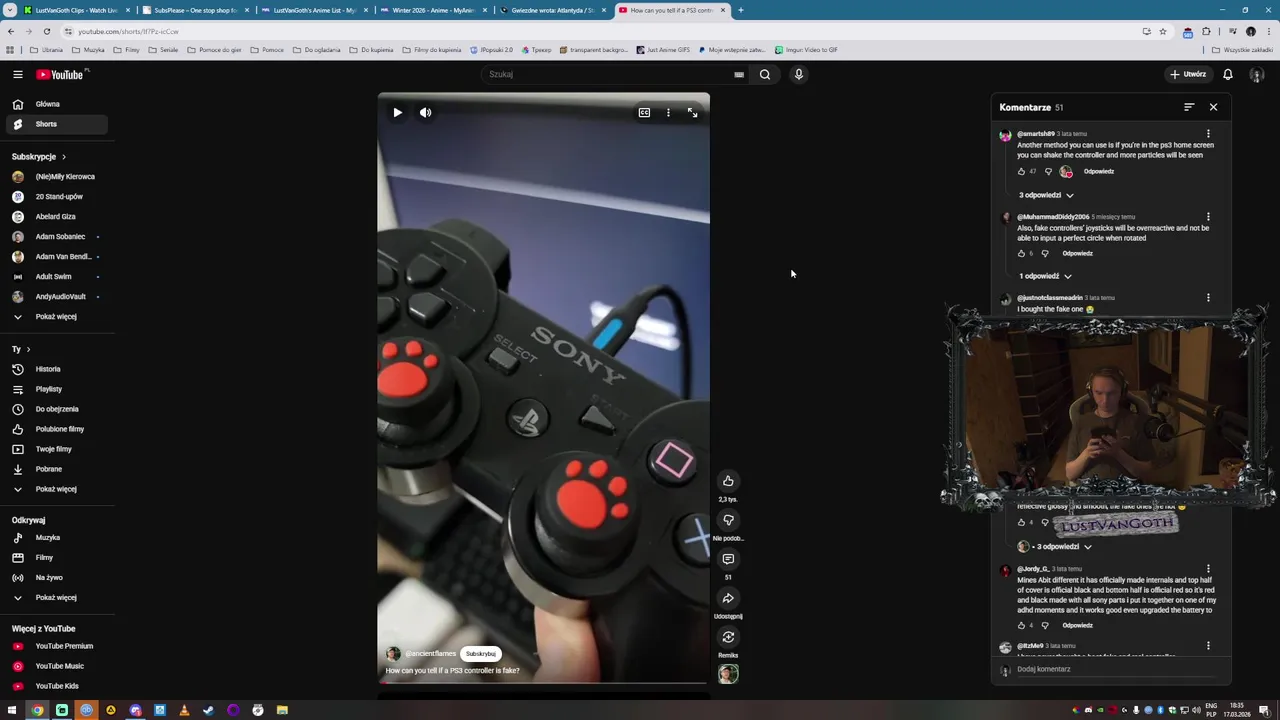The height and width of the screenshot is (720, 1280).
Task: Open the Chrome extensions puzzle icon
Action: click(x=1206, y=31)
